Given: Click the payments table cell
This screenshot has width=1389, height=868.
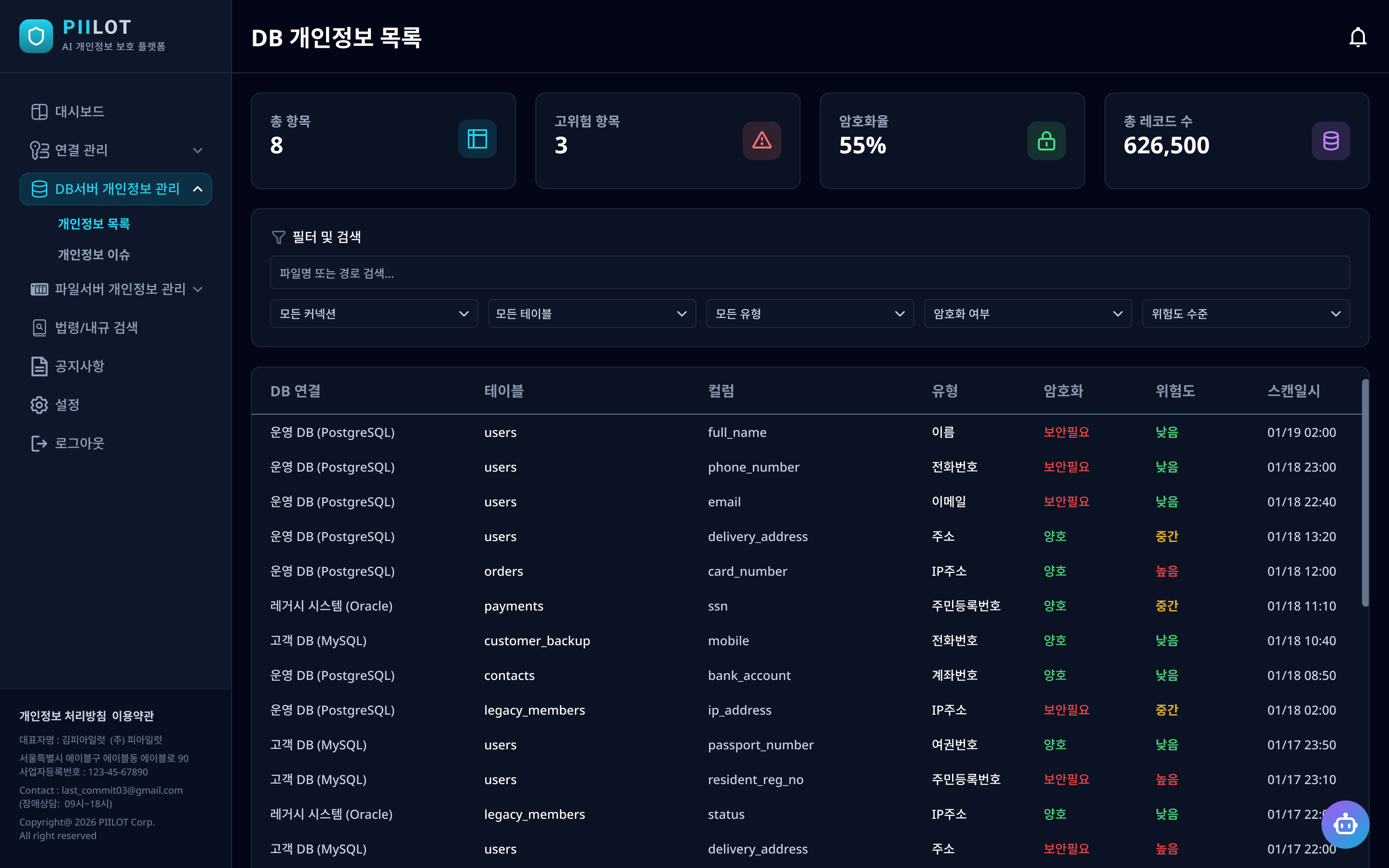Looking at the screenshot, I should click(x=513, y=606).
